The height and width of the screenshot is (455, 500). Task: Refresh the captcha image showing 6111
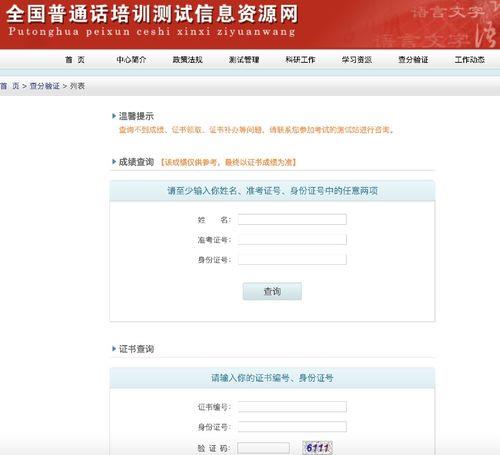318,448
